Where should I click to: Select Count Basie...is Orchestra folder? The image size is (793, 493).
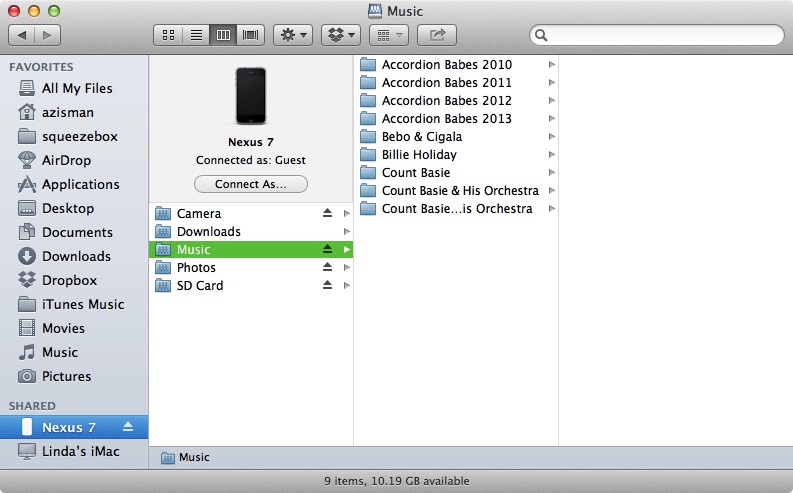pos(456,208)
